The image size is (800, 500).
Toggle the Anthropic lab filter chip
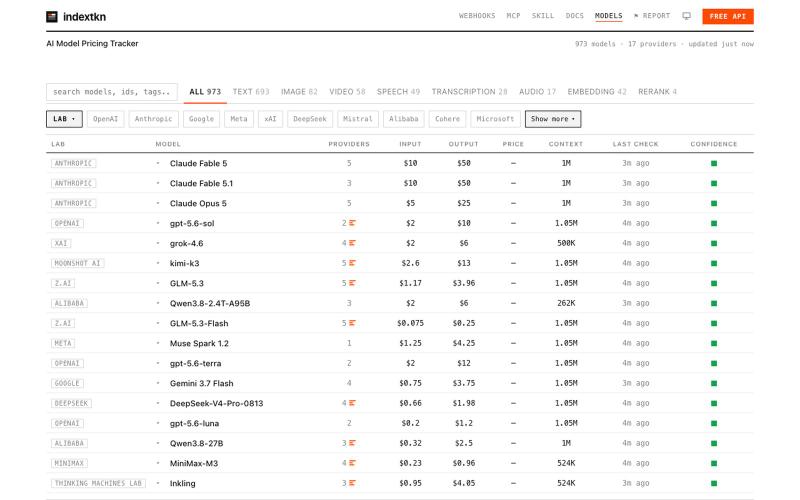pos(154,119)
